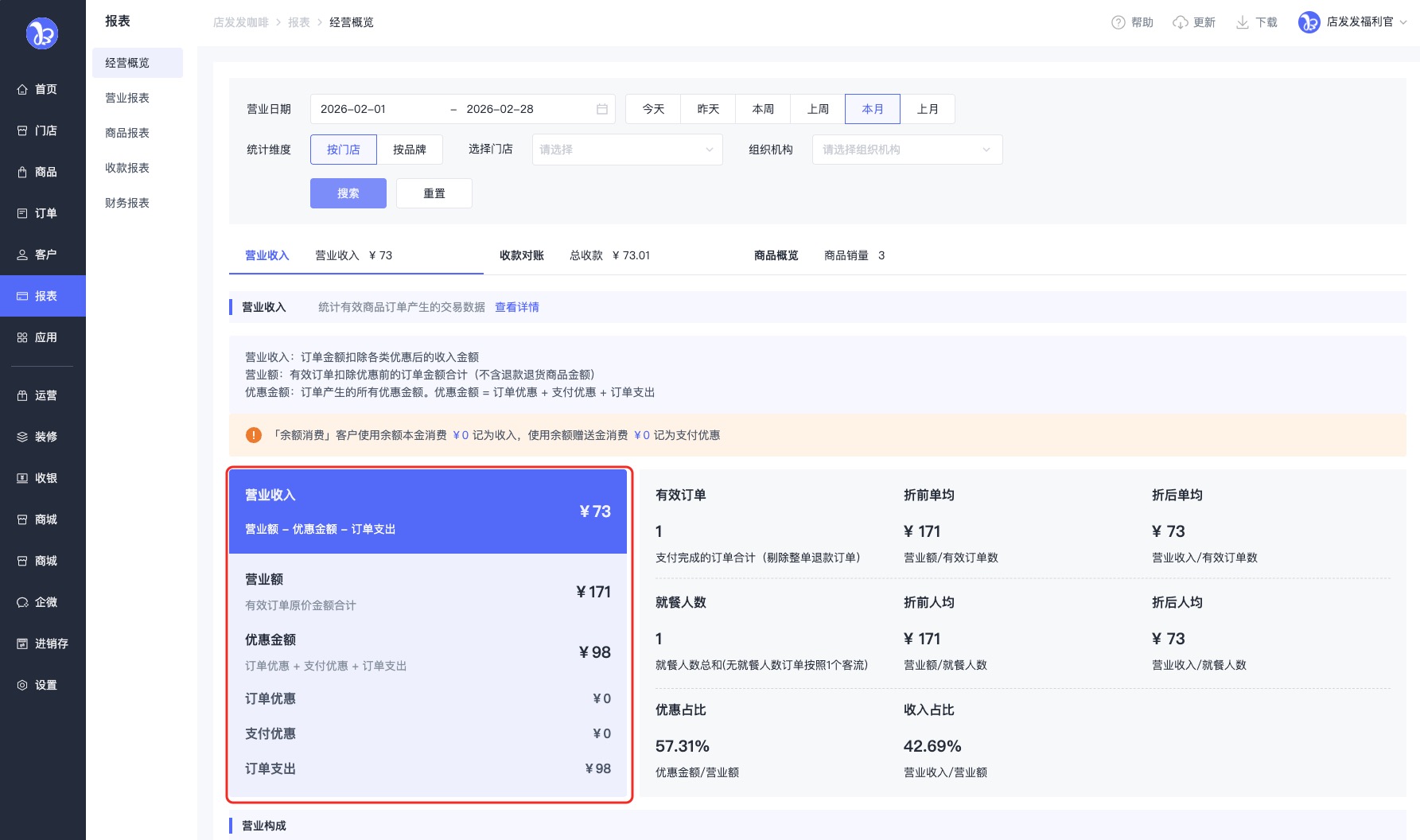Screen dimensions: 1420x840
Task: Expand the 店发发福利官 account menu
Action: pos(1352,22)
